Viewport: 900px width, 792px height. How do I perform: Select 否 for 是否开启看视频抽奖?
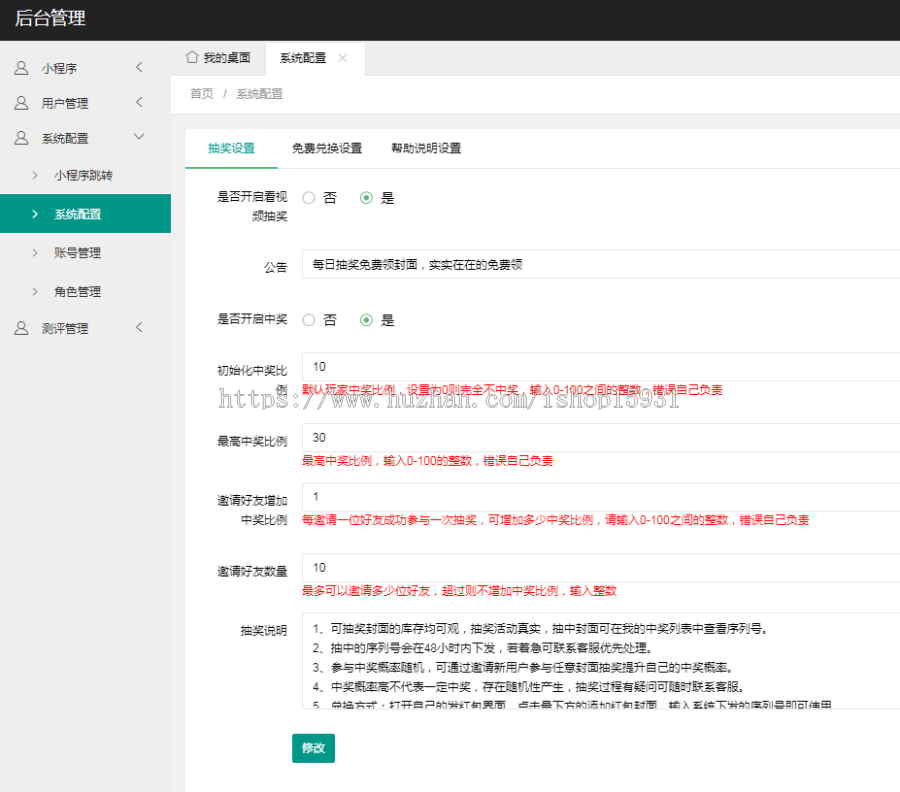(309, 198)
